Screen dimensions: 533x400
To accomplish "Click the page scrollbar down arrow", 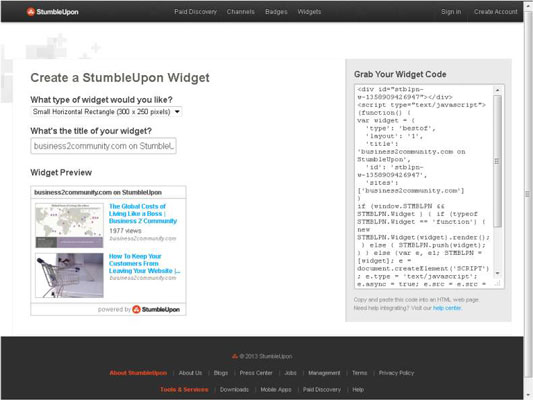I will pos(528,395).
